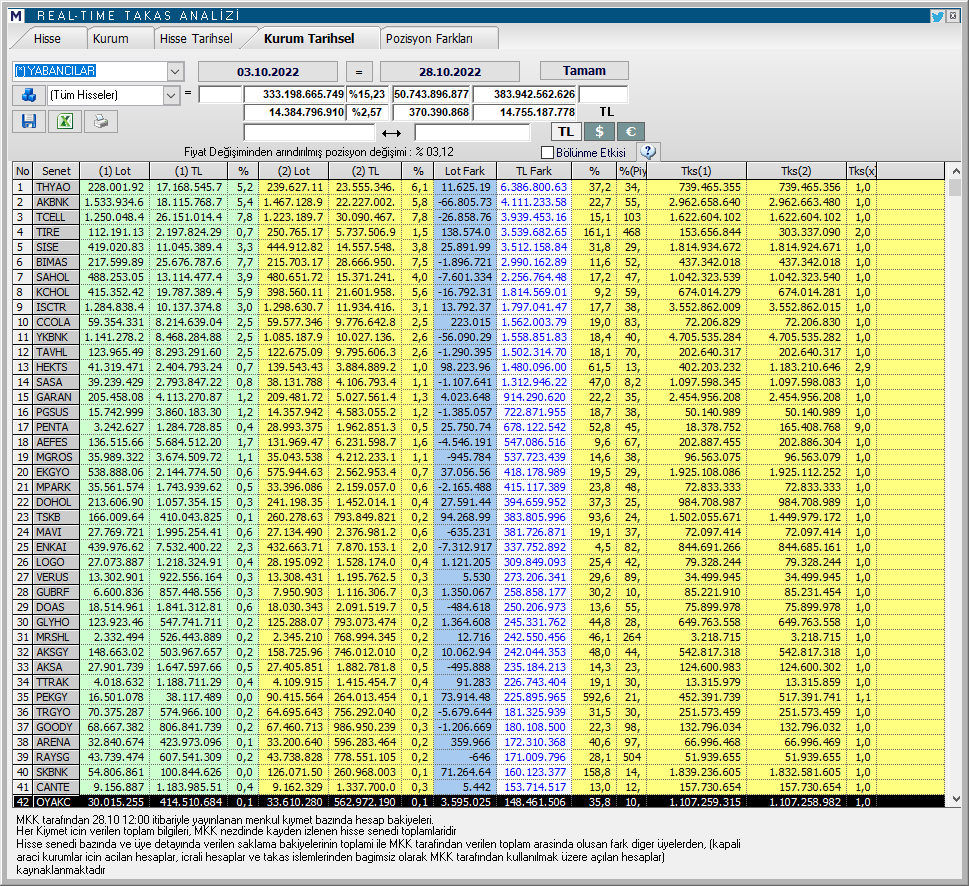Click total value 383.942.562.626

click(x=525, y=95)
